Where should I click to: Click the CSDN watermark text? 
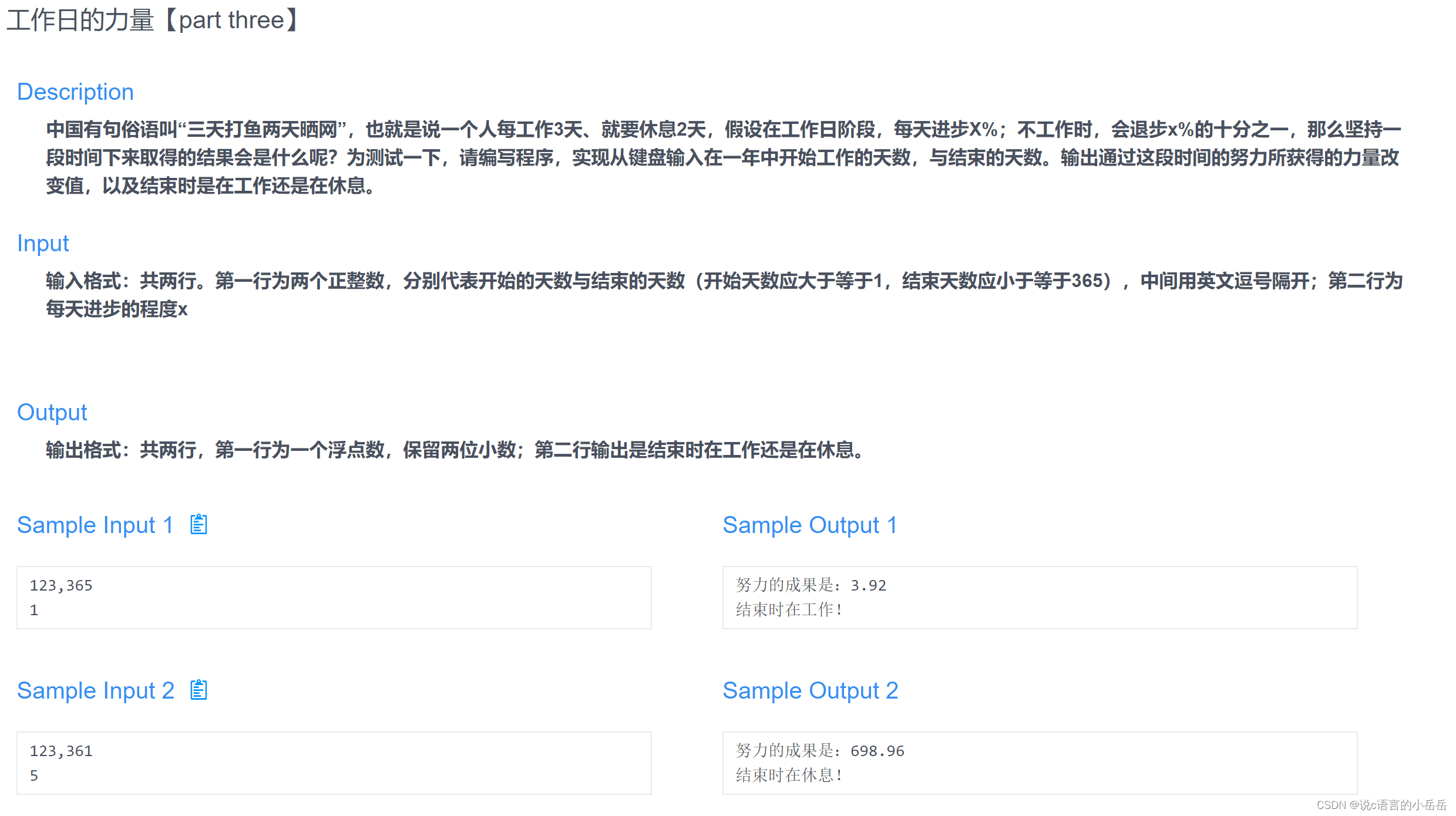tap(1381, 805)
